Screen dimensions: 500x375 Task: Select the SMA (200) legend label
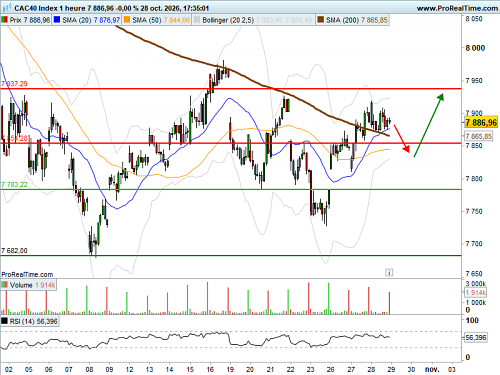pos(357,20)
